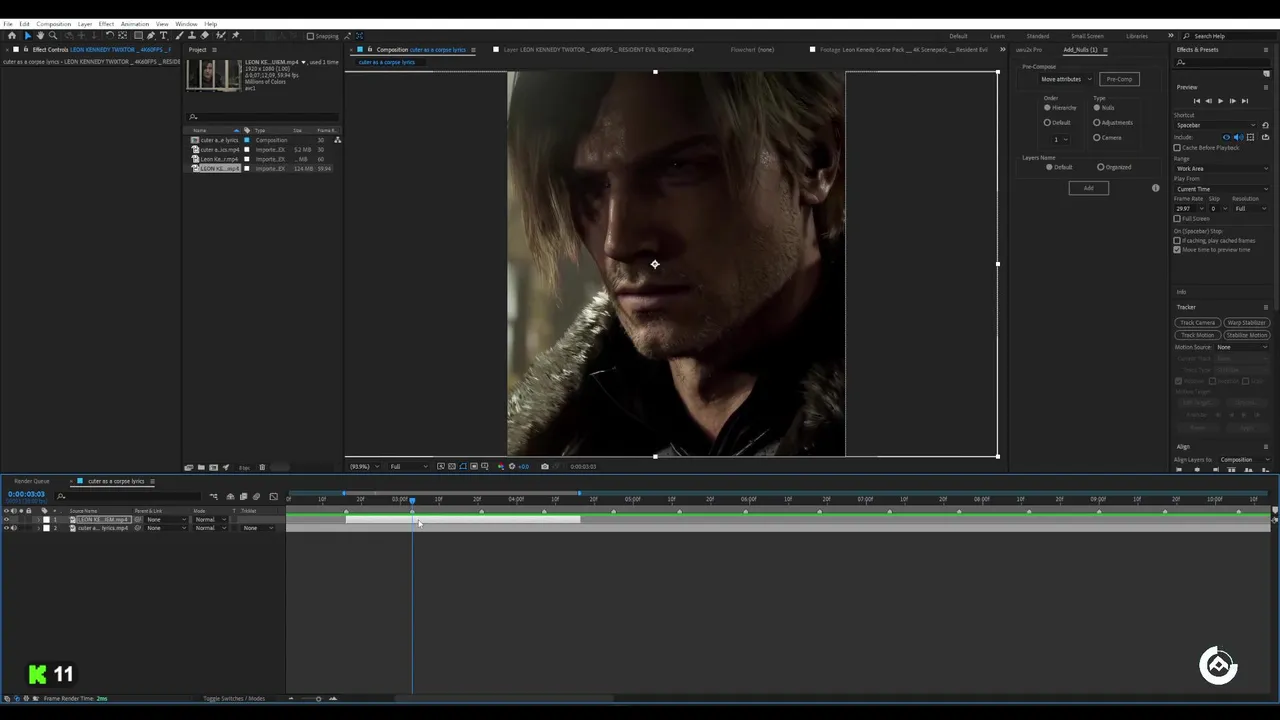Click the info icon in Add_Nulls panel
This screenshot has height=720, width=1280.
point(1156,188)
